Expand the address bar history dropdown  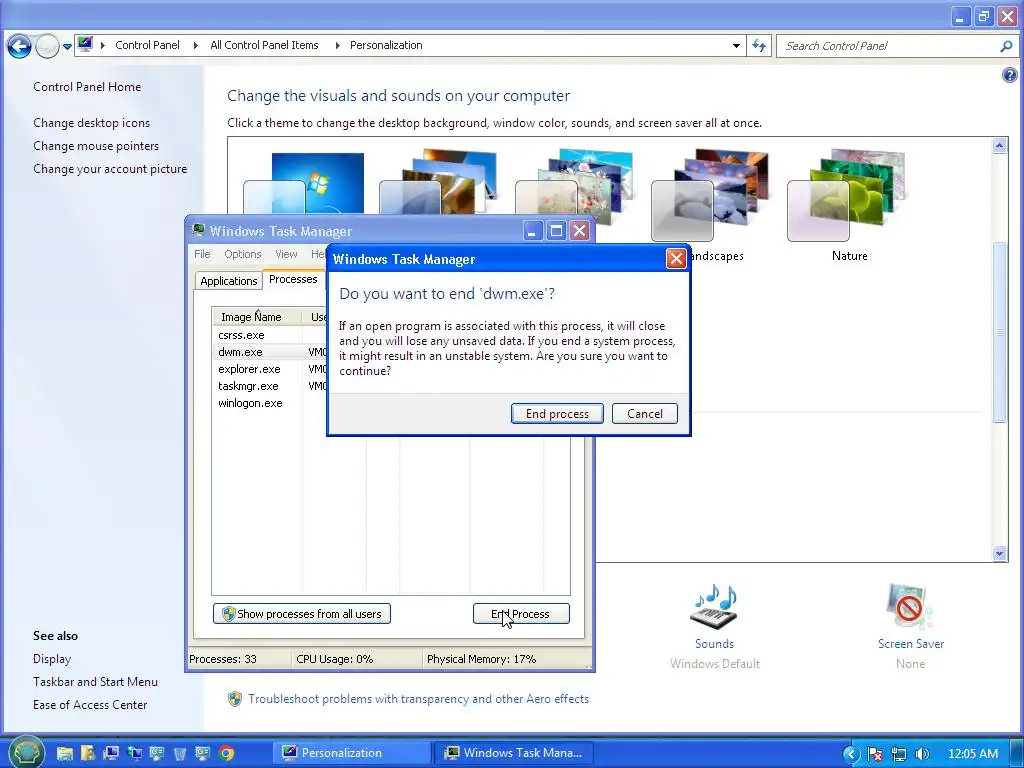736,46
